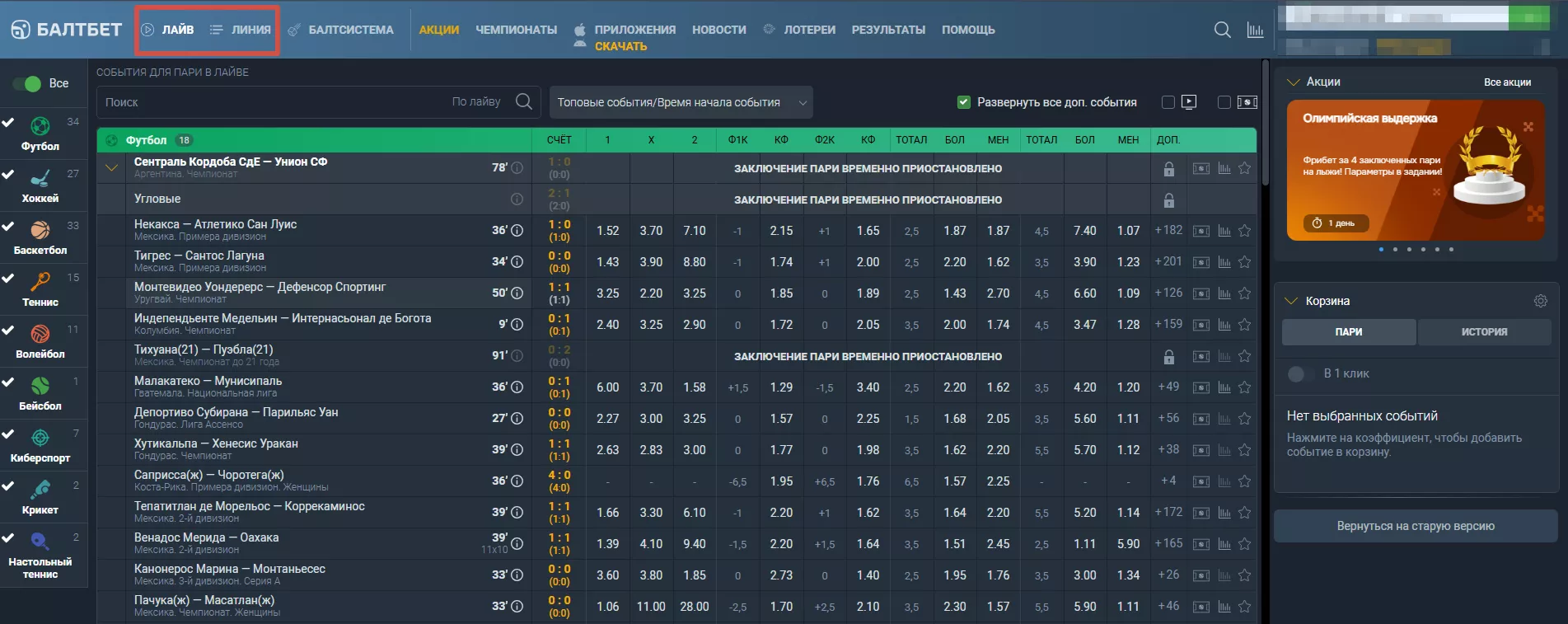Toggle the Все sports switch
Image resolution: width=1568 pixels, height=624 pixels.
click(x=27, y=83)
